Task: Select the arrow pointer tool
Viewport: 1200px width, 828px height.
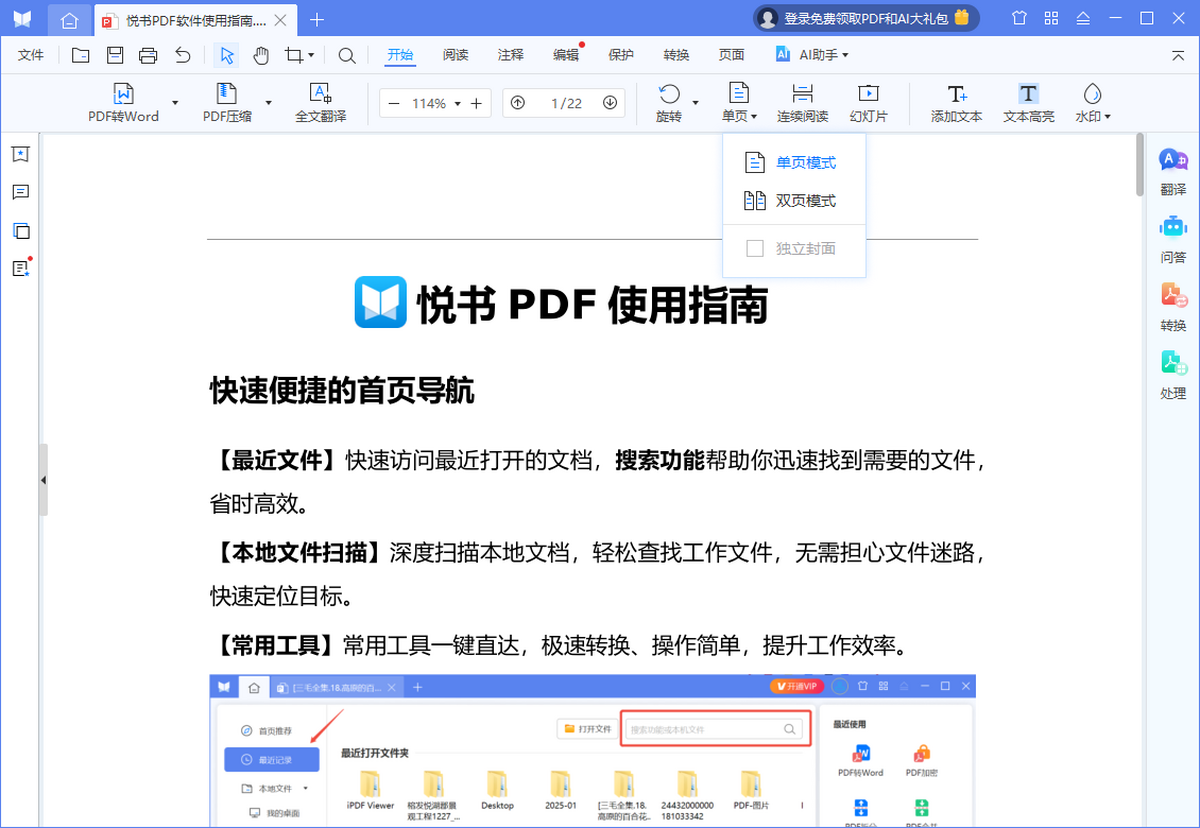Action: (227, 55)
